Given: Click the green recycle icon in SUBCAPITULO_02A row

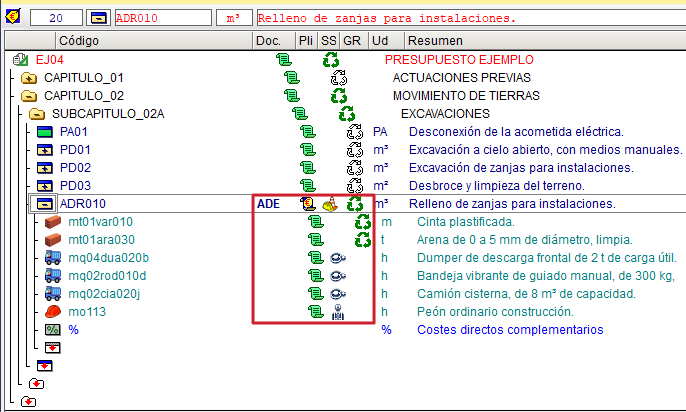Looking at the screenshot, I should pyautogui.click(x=347, y=114).
